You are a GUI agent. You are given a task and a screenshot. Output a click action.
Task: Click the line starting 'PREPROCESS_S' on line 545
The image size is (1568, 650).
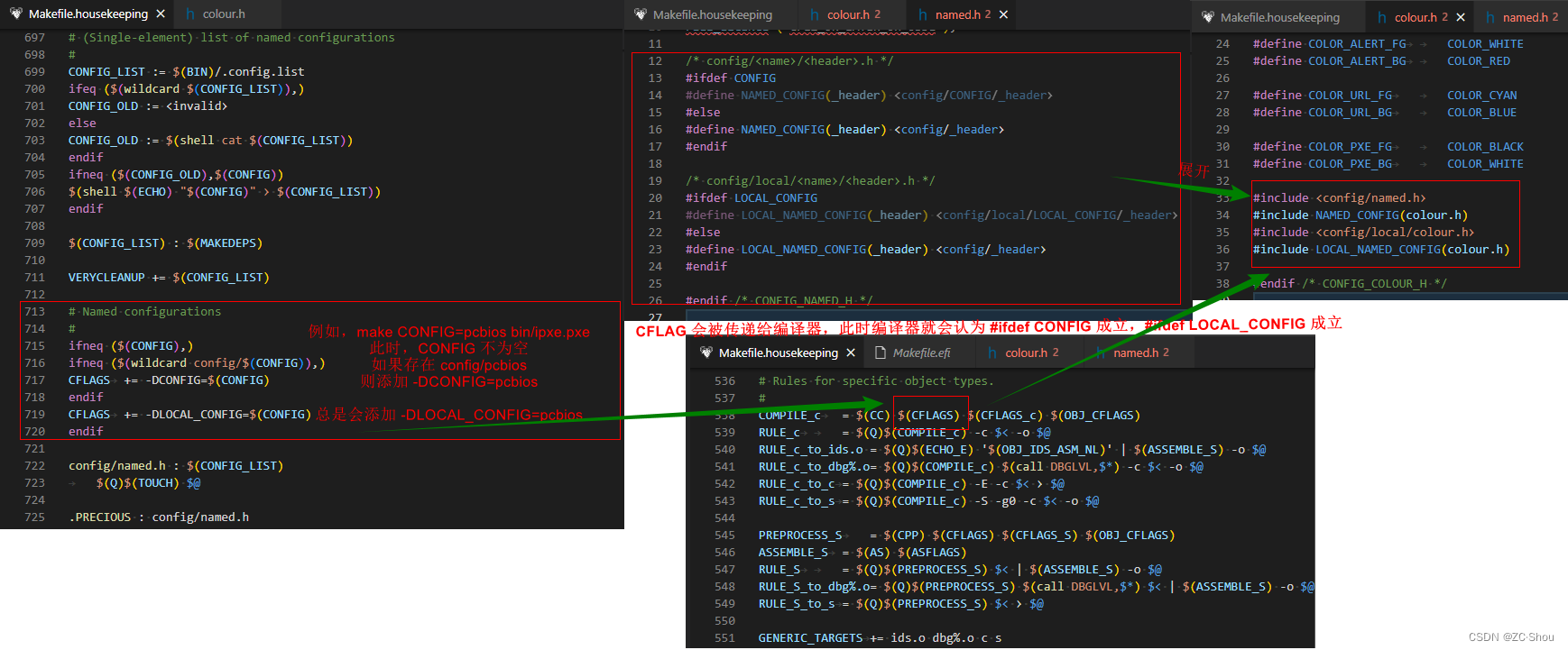[966, 535]
